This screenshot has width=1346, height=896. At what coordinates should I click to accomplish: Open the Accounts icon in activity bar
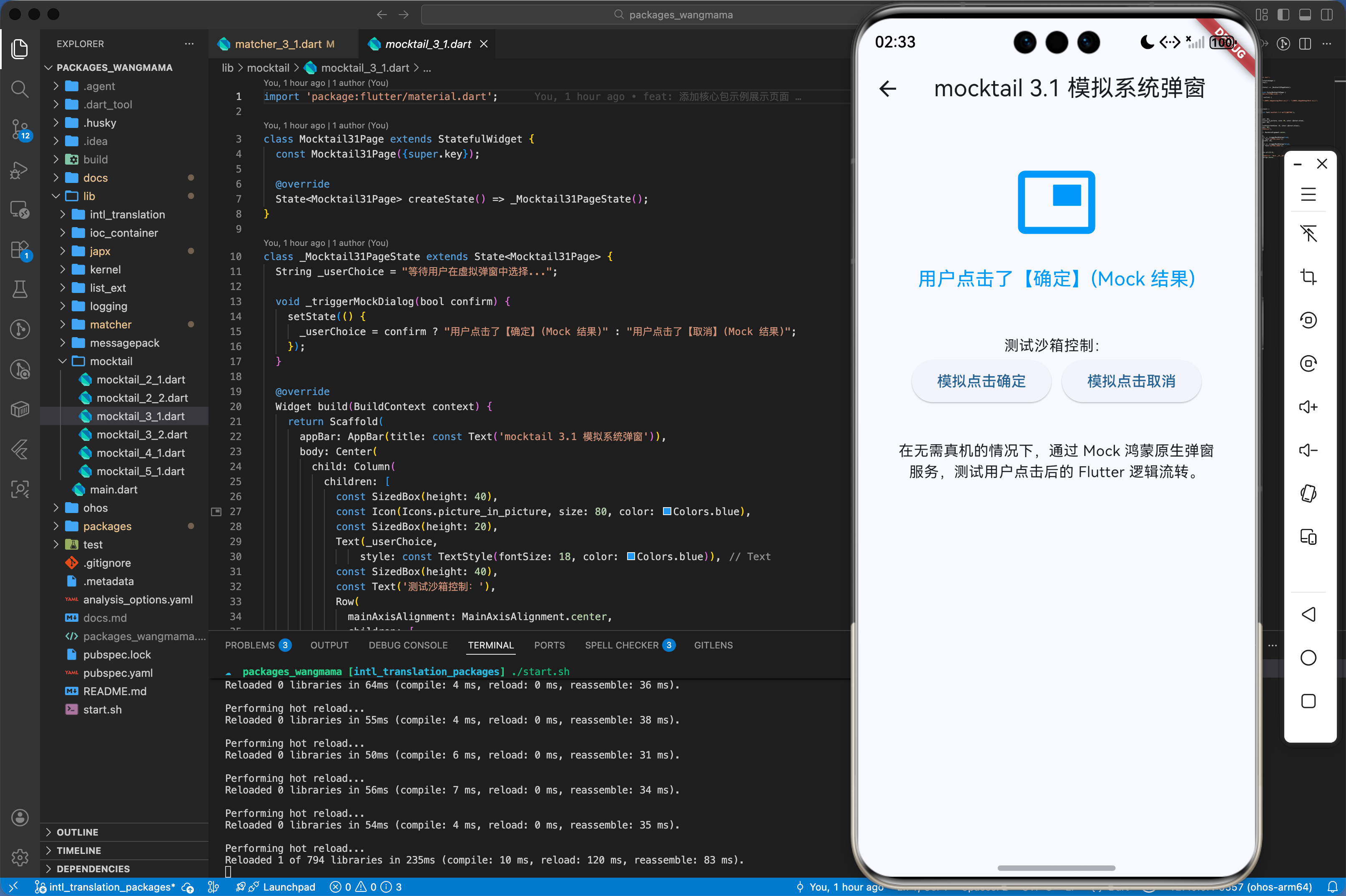20,817
